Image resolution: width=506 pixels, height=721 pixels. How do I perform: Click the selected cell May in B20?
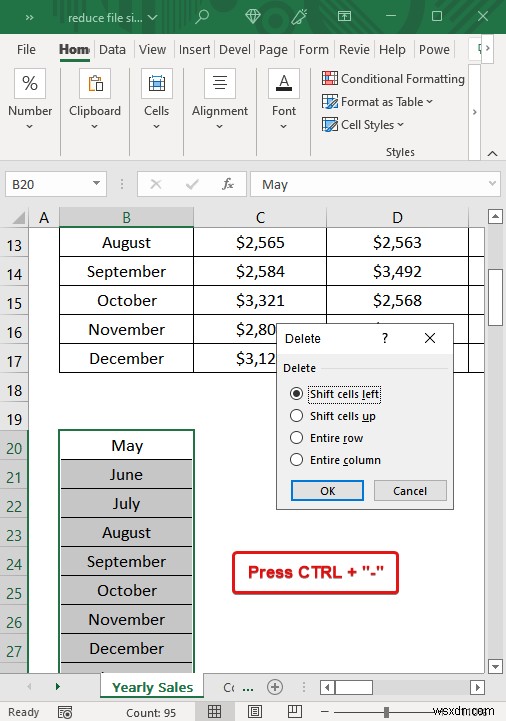tap(126, 445)
